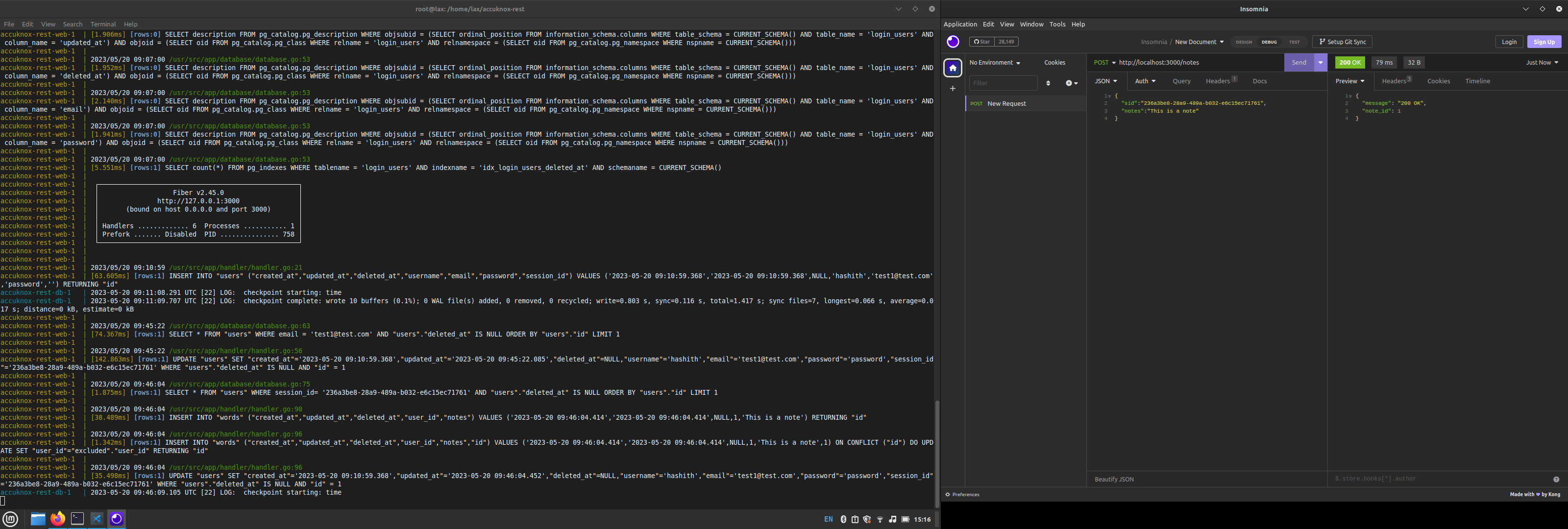
Task: Select the DEBUG mode toggle
Action: pos(1269,42)
